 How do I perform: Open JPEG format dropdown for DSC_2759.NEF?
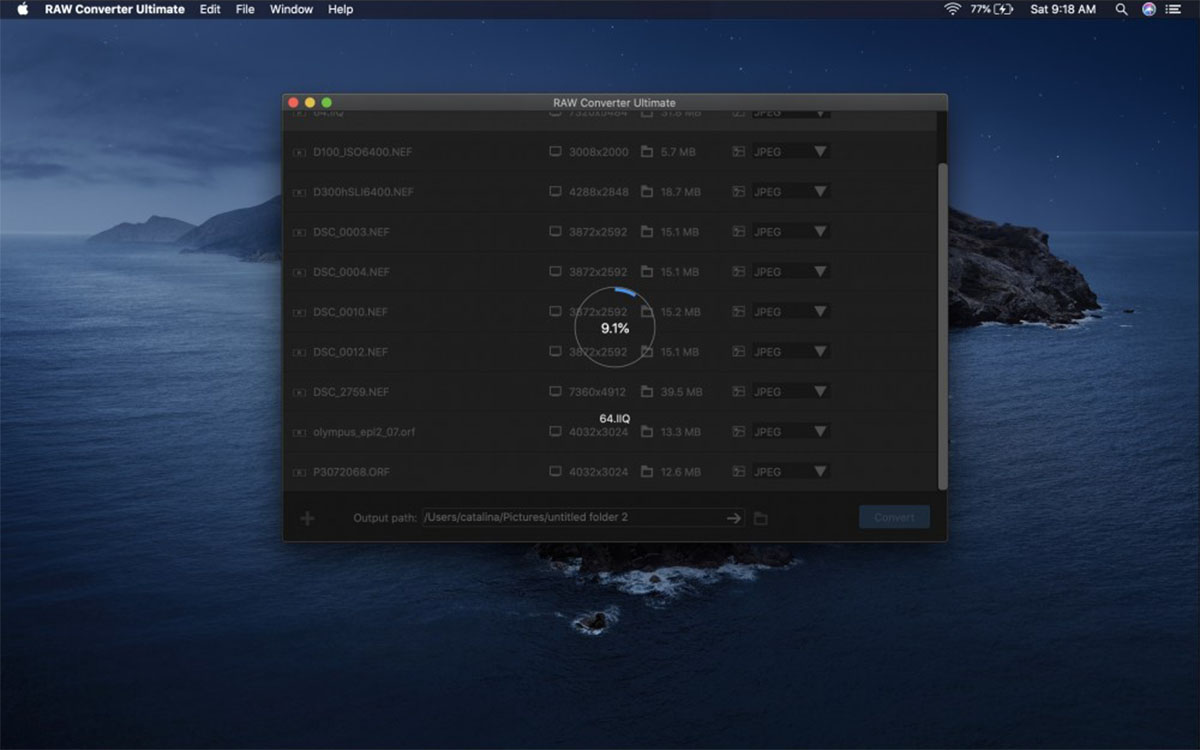[791, 392]
